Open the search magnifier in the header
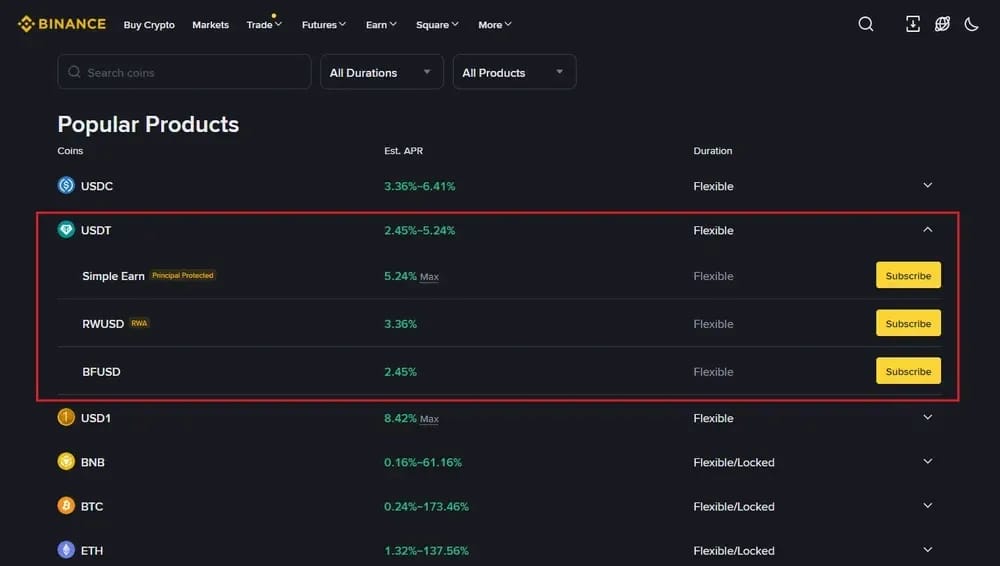 [865, 24]
